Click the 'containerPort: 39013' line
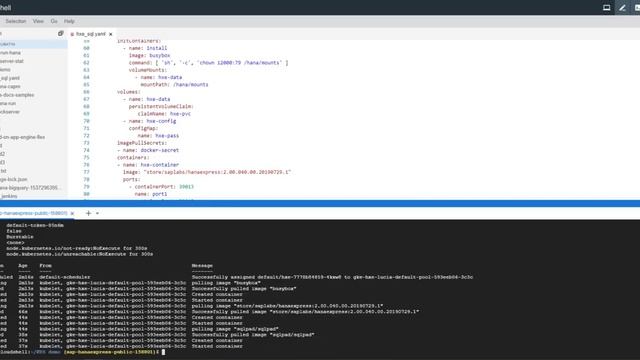Image resolution: width=640 pixels, height=360 pixels. 164,187
